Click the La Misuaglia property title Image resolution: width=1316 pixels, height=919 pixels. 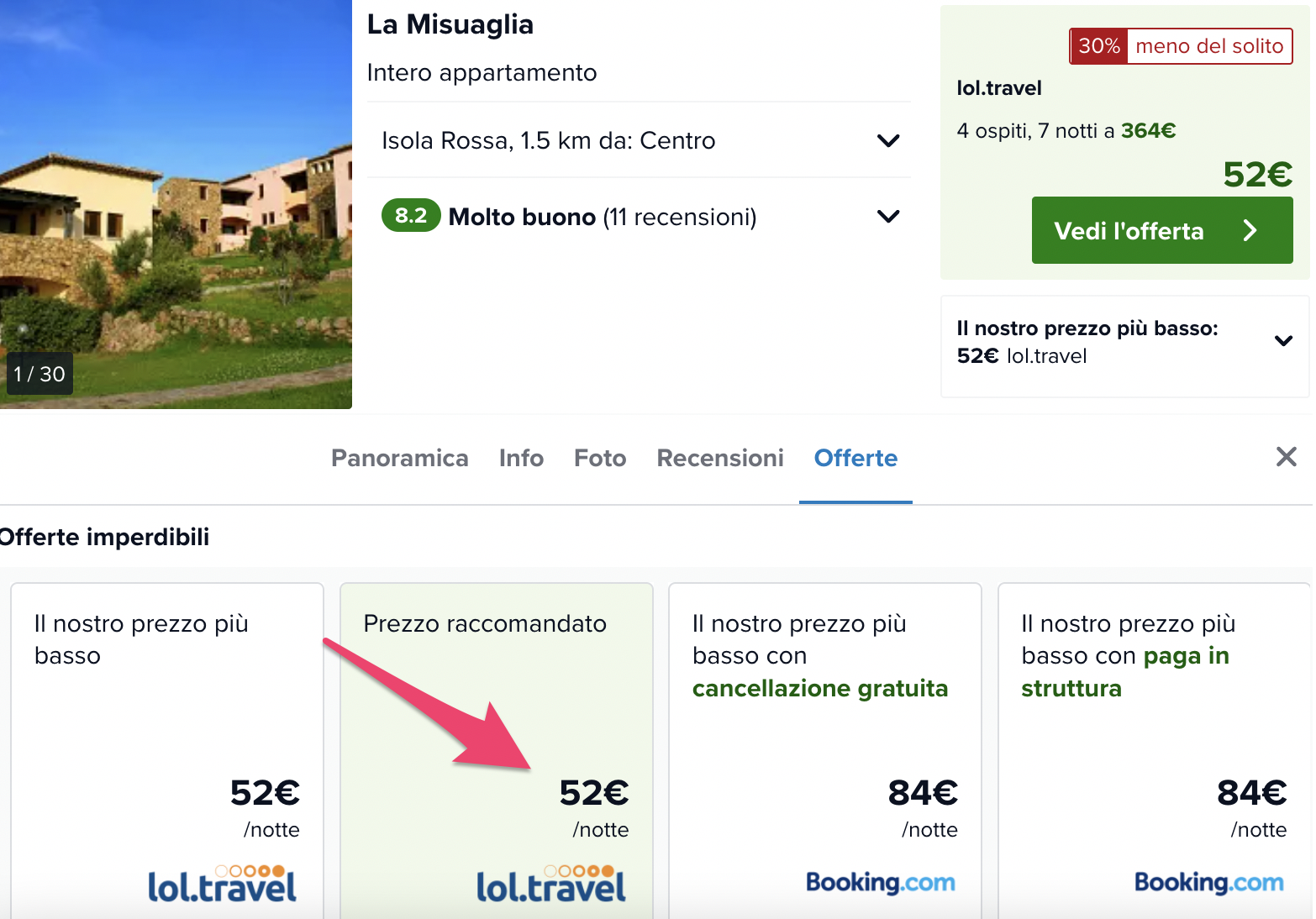(x=450, y=24)
